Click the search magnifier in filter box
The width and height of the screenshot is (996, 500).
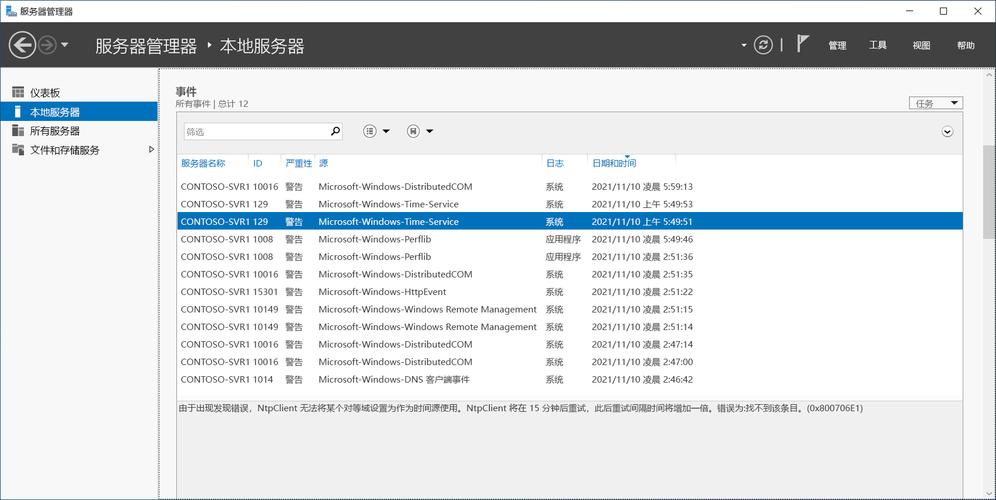[335, 131]
